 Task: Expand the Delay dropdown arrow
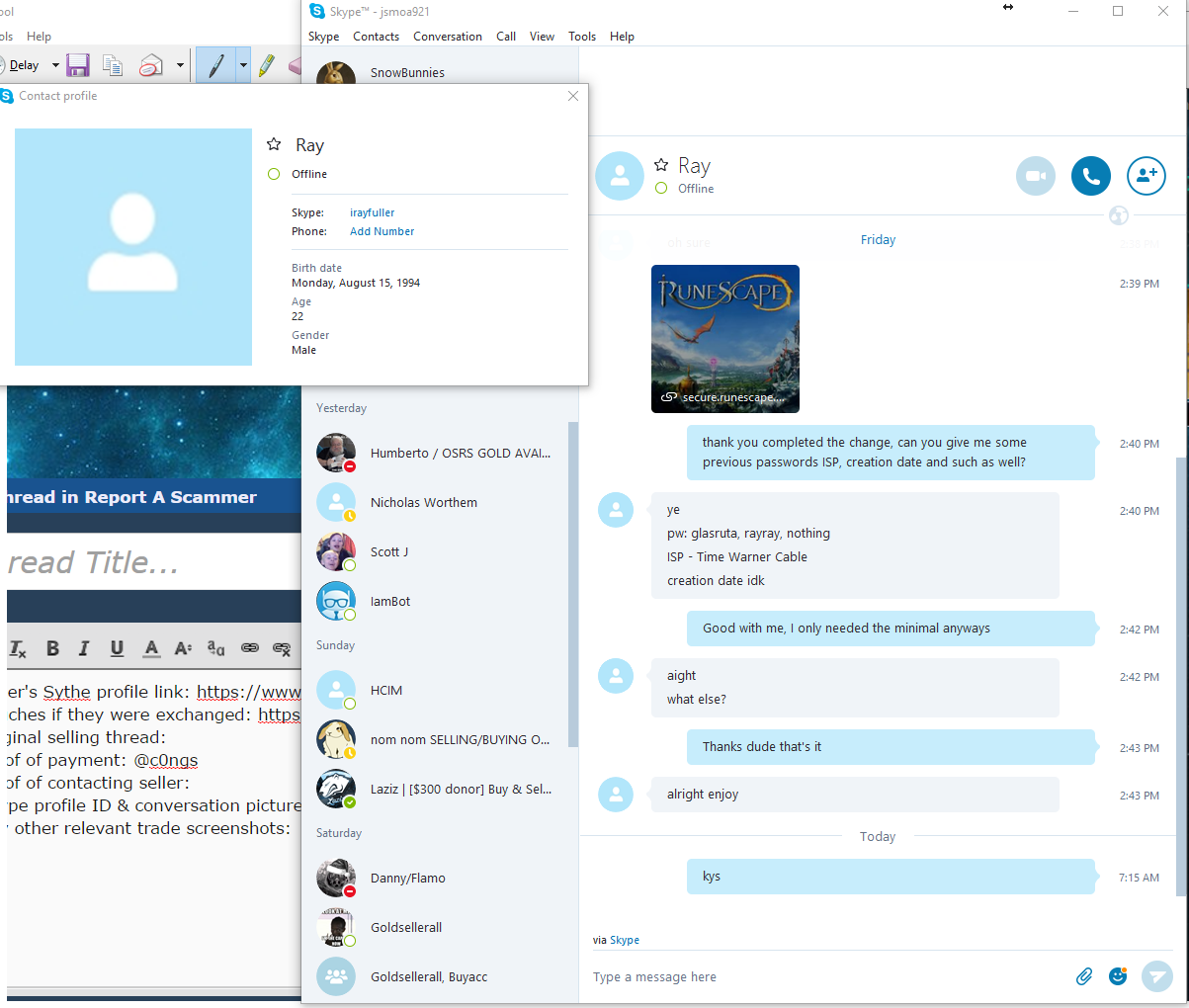tap(55, 65)
